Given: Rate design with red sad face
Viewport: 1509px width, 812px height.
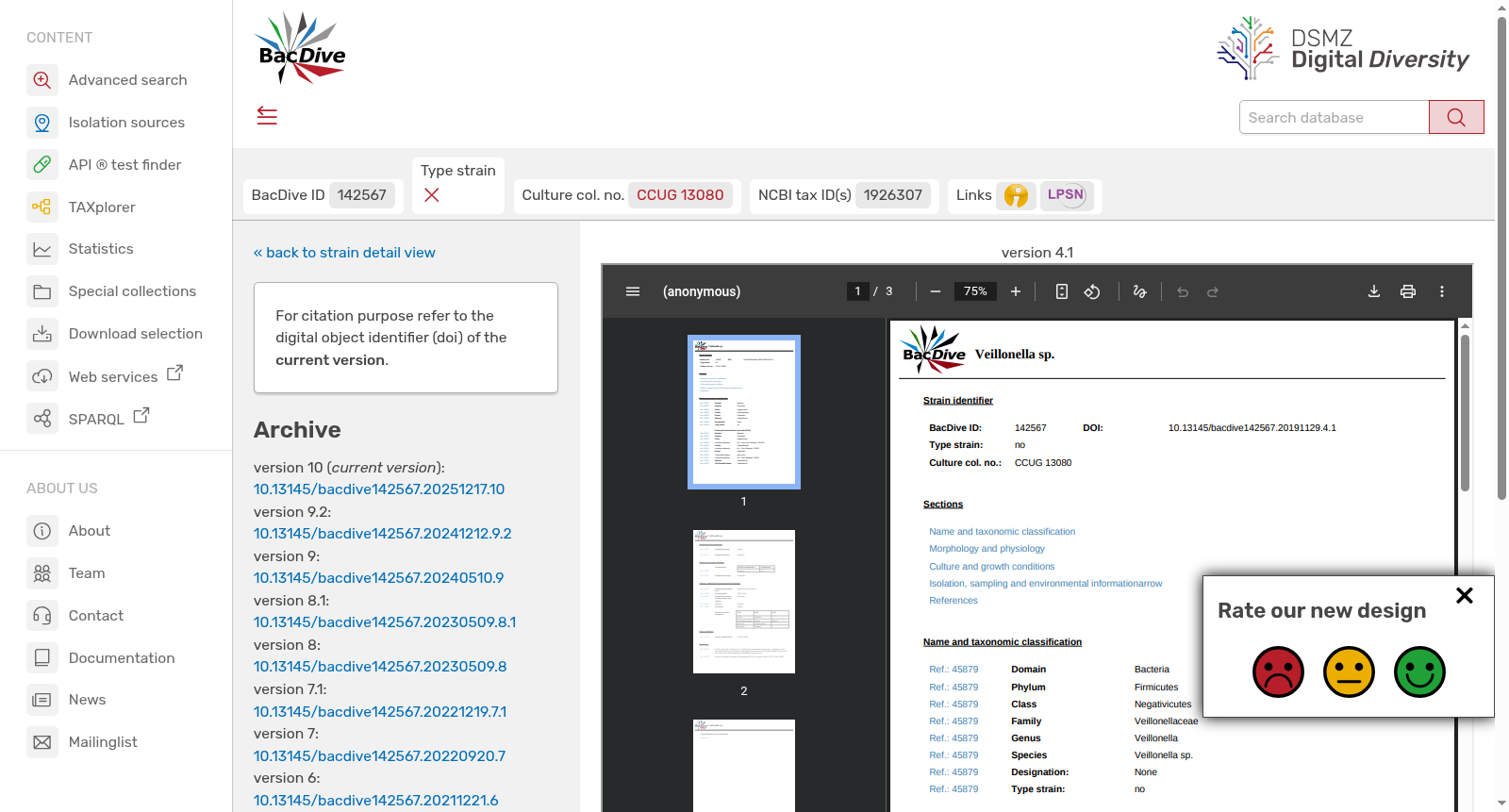Looking at the screenshot, I should 1278,671.
